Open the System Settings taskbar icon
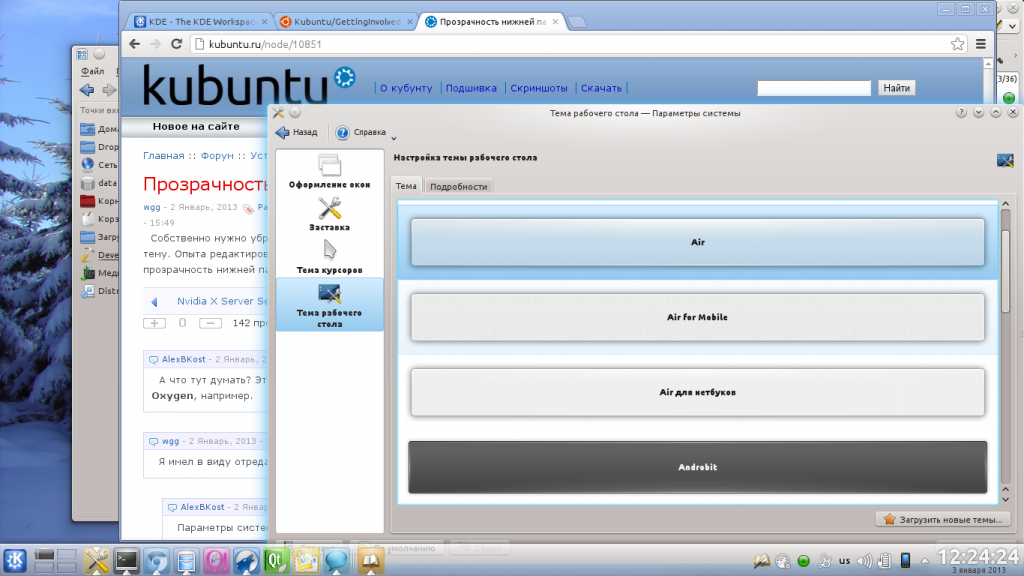This screenshot has height=576, width=1024. (96, 560)
